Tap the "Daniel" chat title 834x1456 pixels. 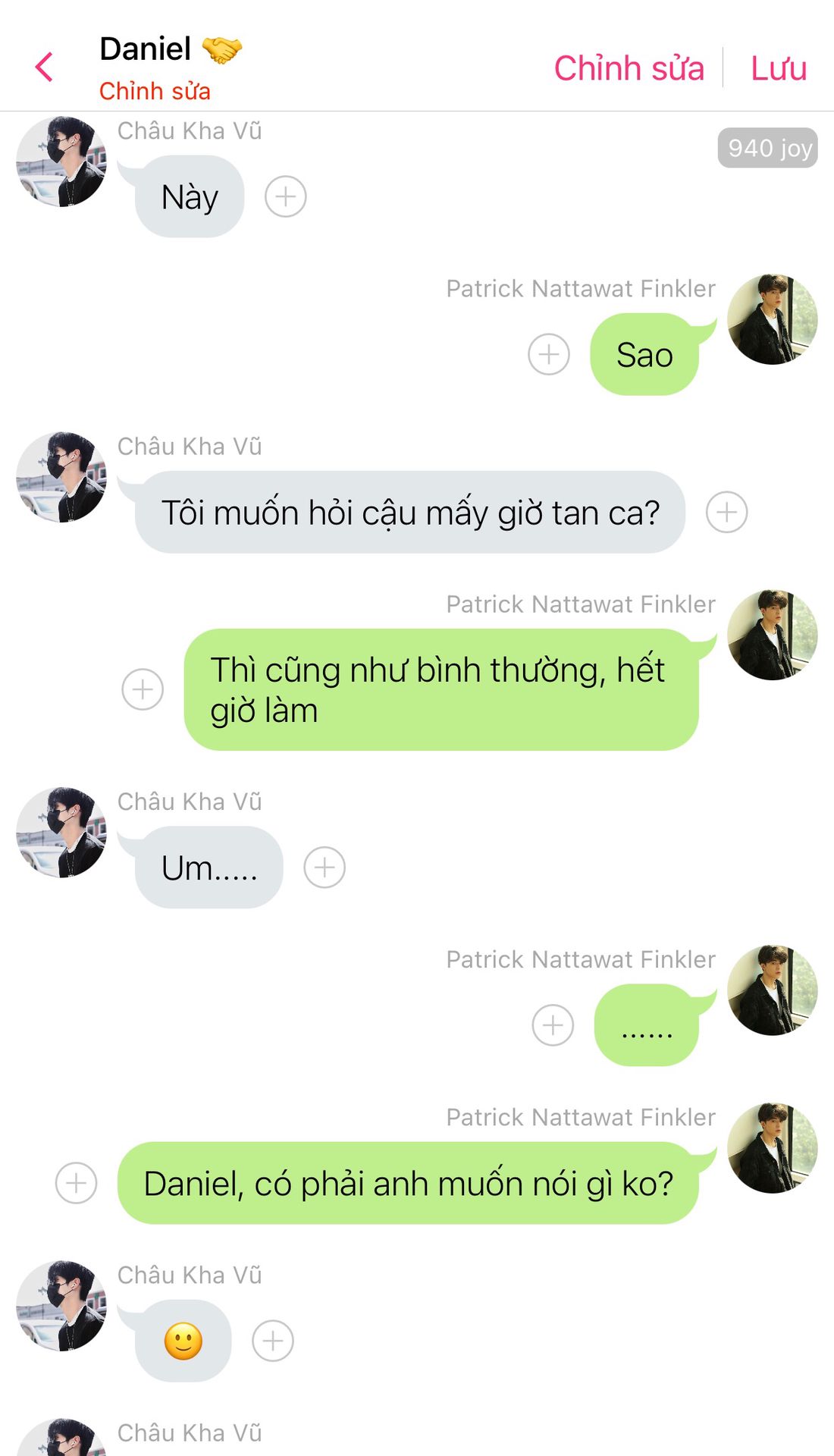click(146, 49)
